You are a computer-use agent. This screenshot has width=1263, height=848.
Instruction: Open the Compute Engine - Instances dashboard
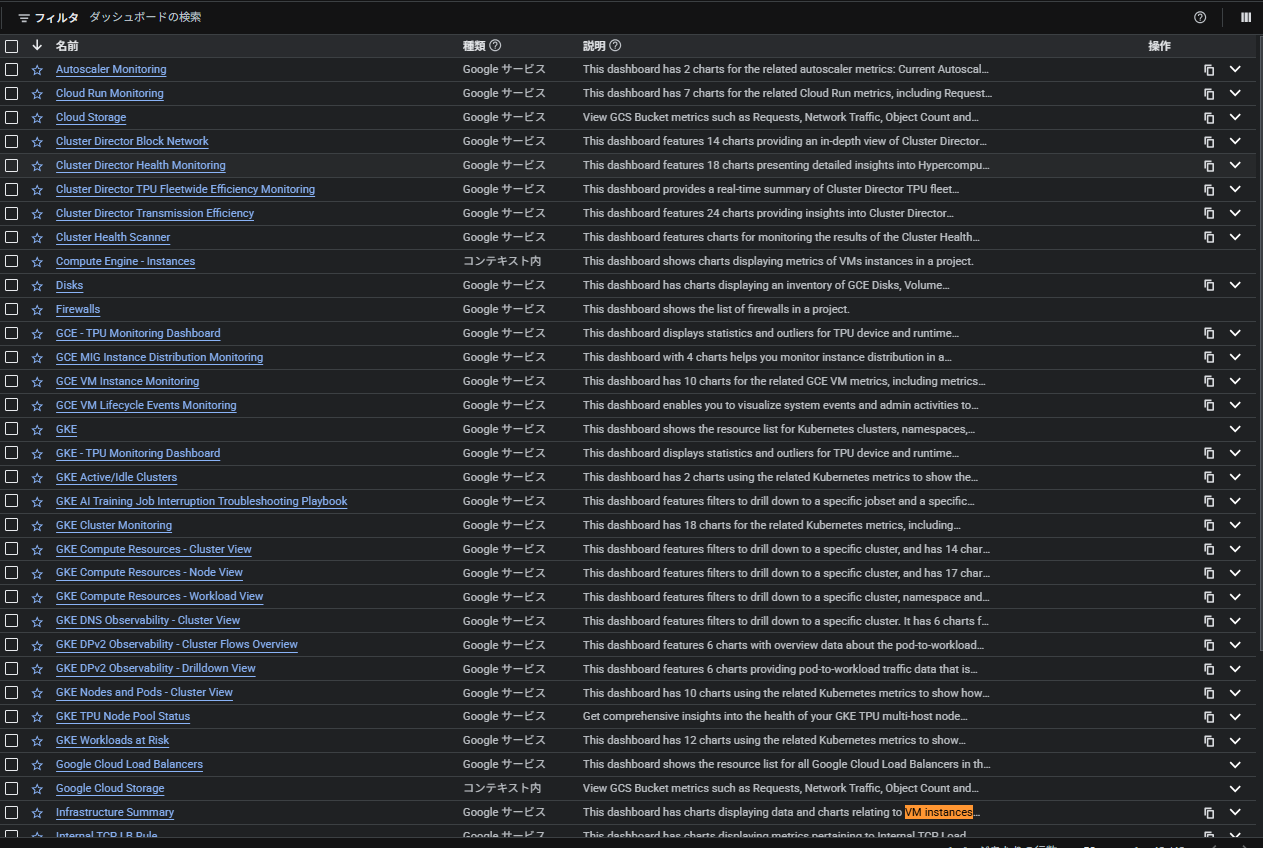[x=125, y=262]
